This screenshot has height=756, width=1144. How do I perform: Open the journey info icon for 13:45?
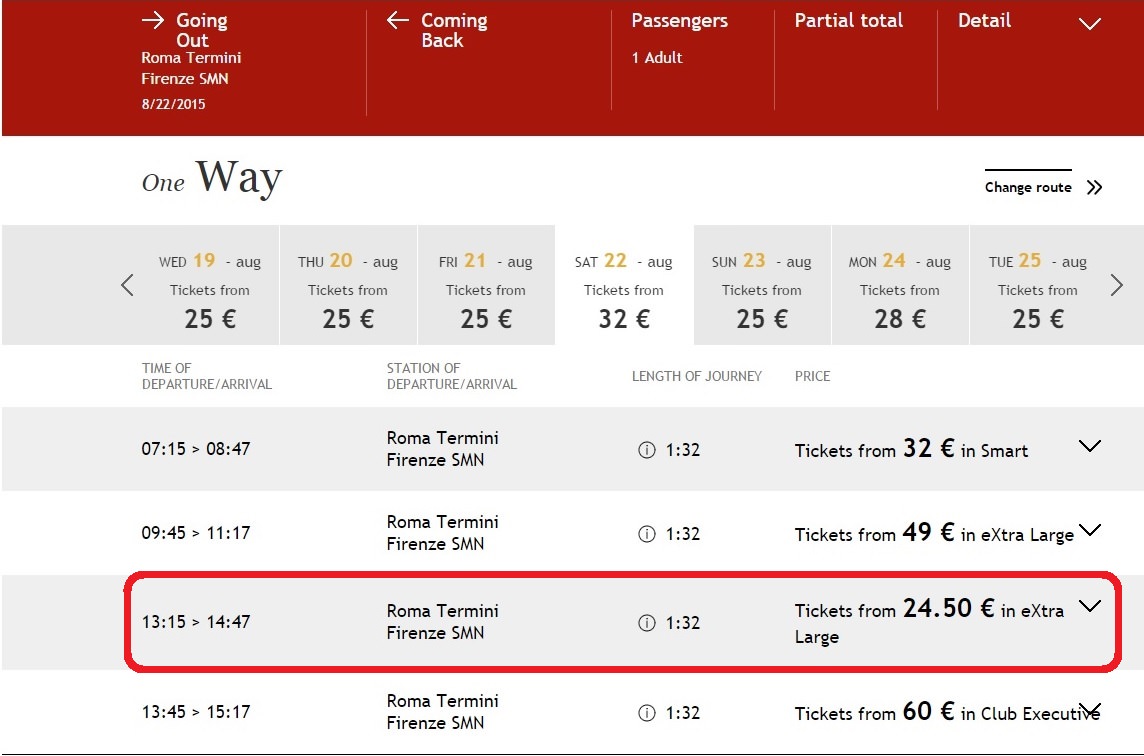[x=646, y=713]
